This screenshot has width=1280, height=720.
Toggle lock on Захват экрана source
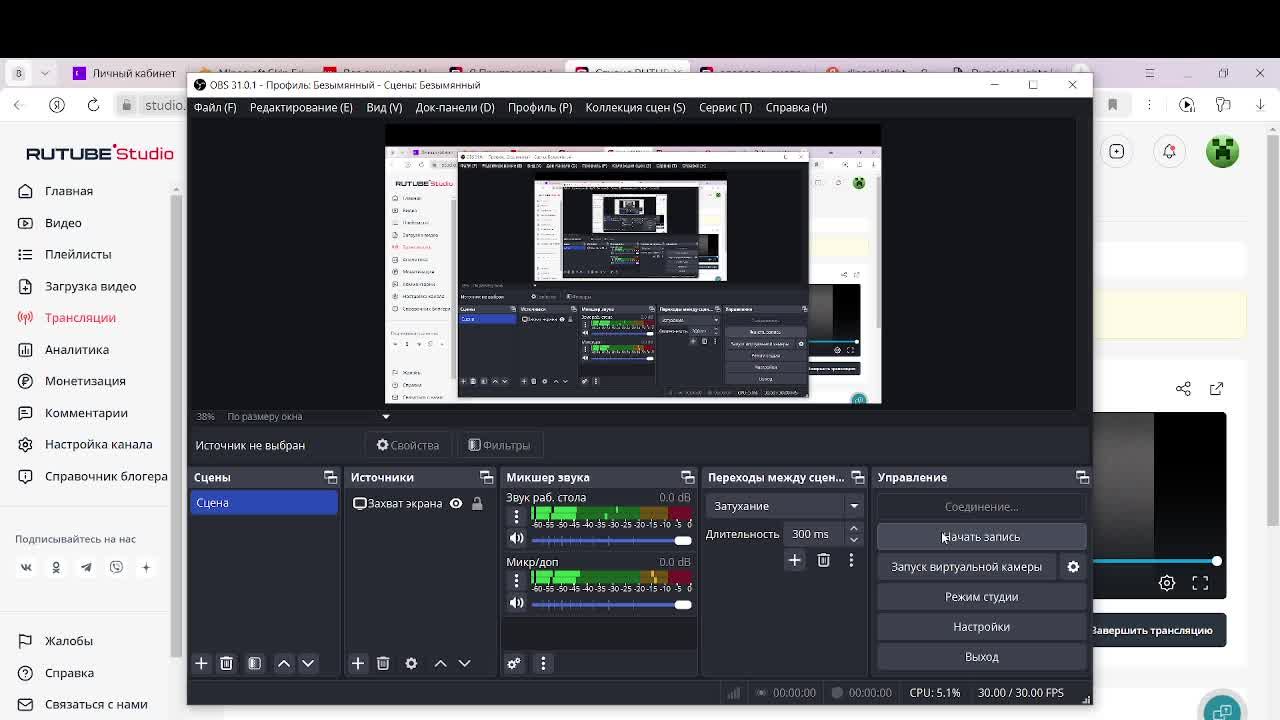pos(477,503)
